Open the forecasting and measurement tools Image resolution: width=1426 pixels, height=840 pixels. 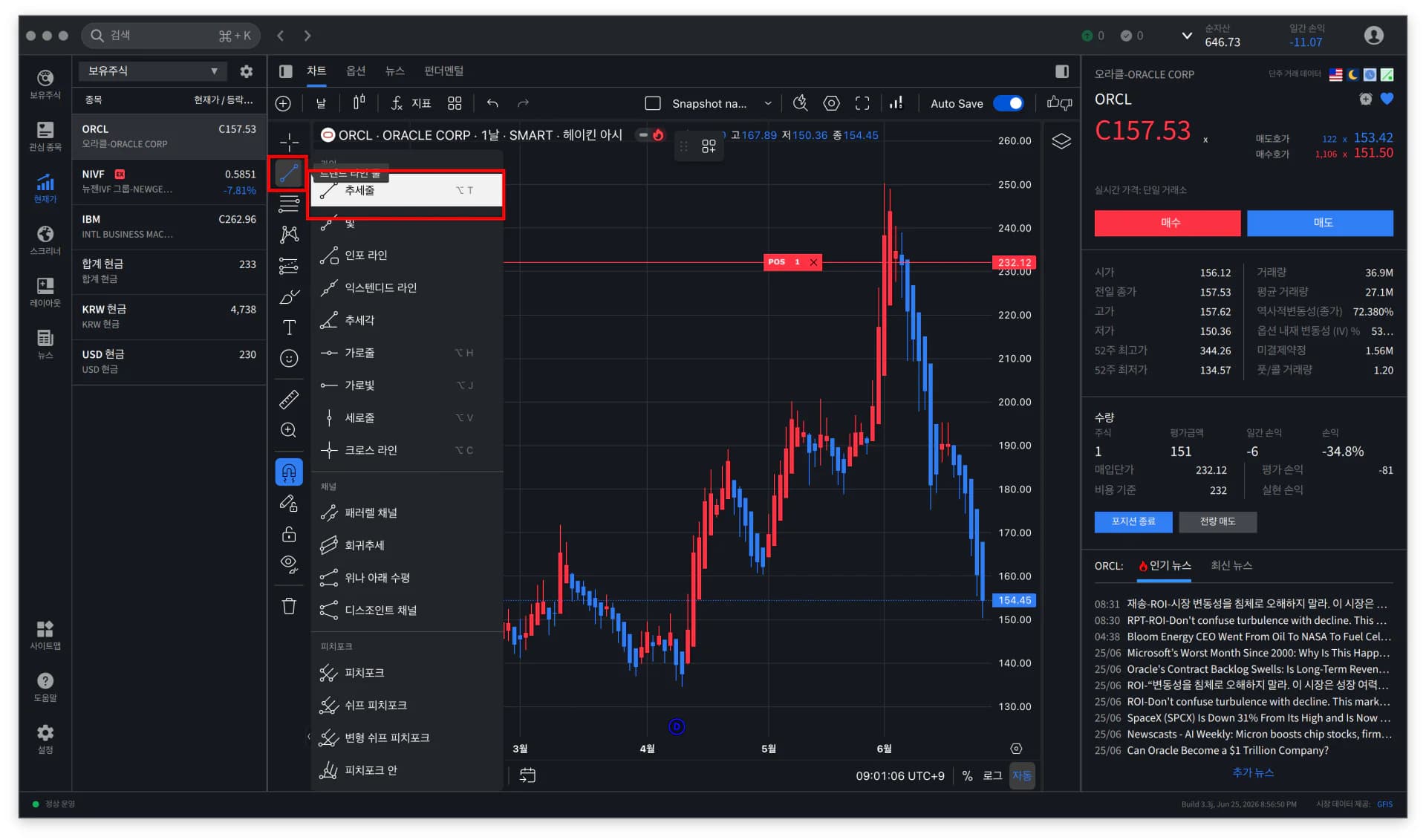point(289,266)
